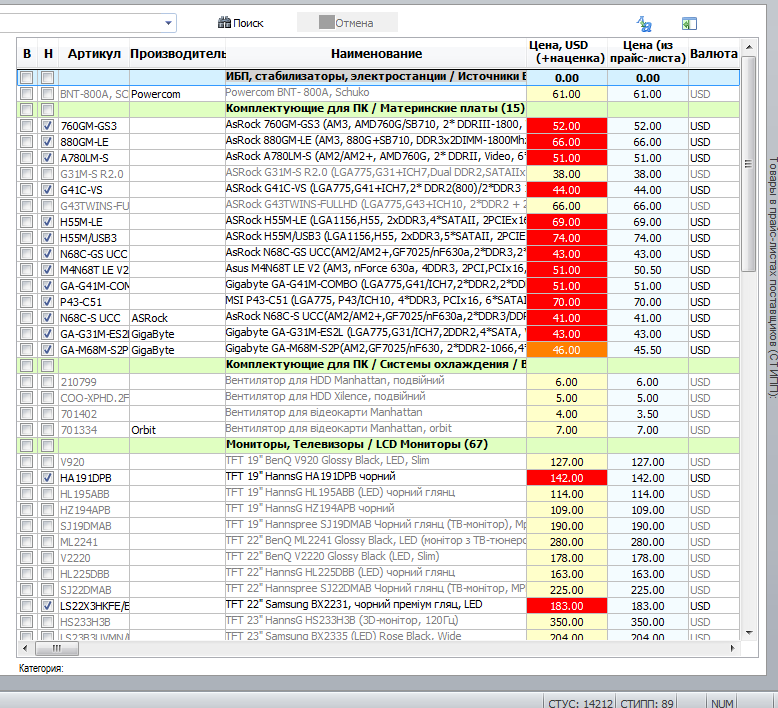Sort by the Производитель column header
The width and height of the screenshot is (778, 708).
point(178,54)
